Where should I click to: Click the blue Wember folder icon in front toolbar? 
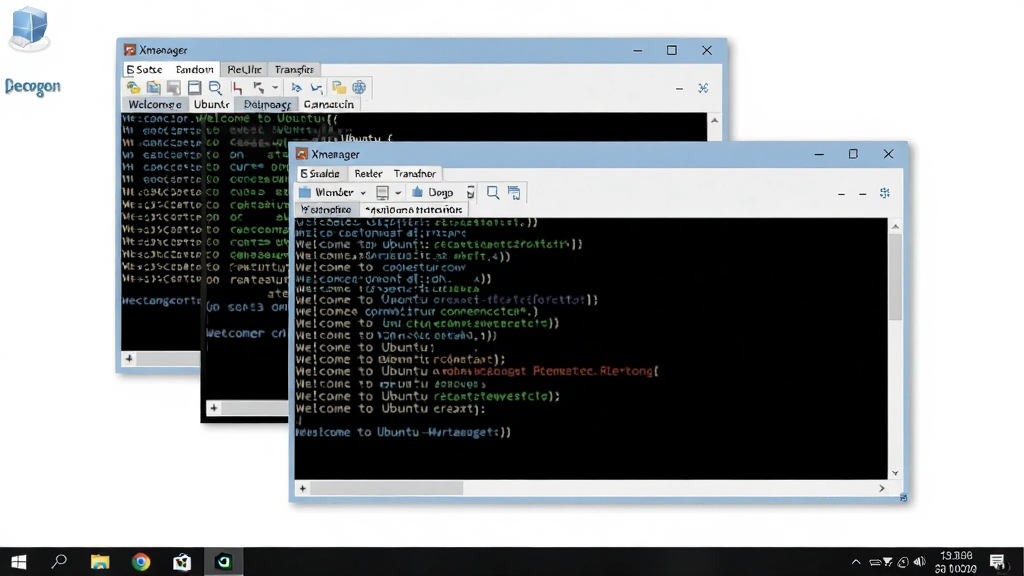(x=305, y=193)
